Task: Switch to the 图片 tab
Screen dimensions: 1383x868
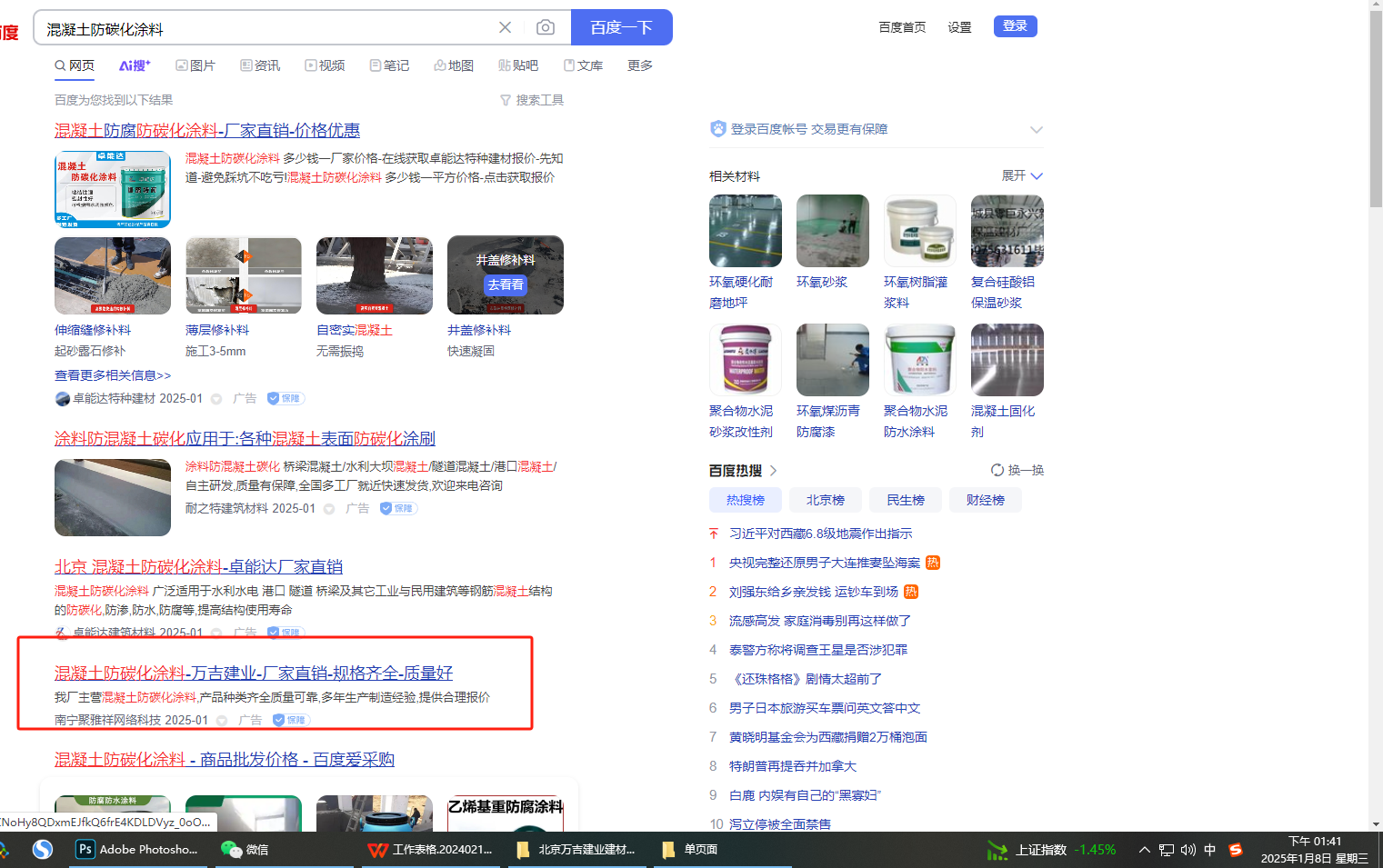Action: (x=195, y=65)
